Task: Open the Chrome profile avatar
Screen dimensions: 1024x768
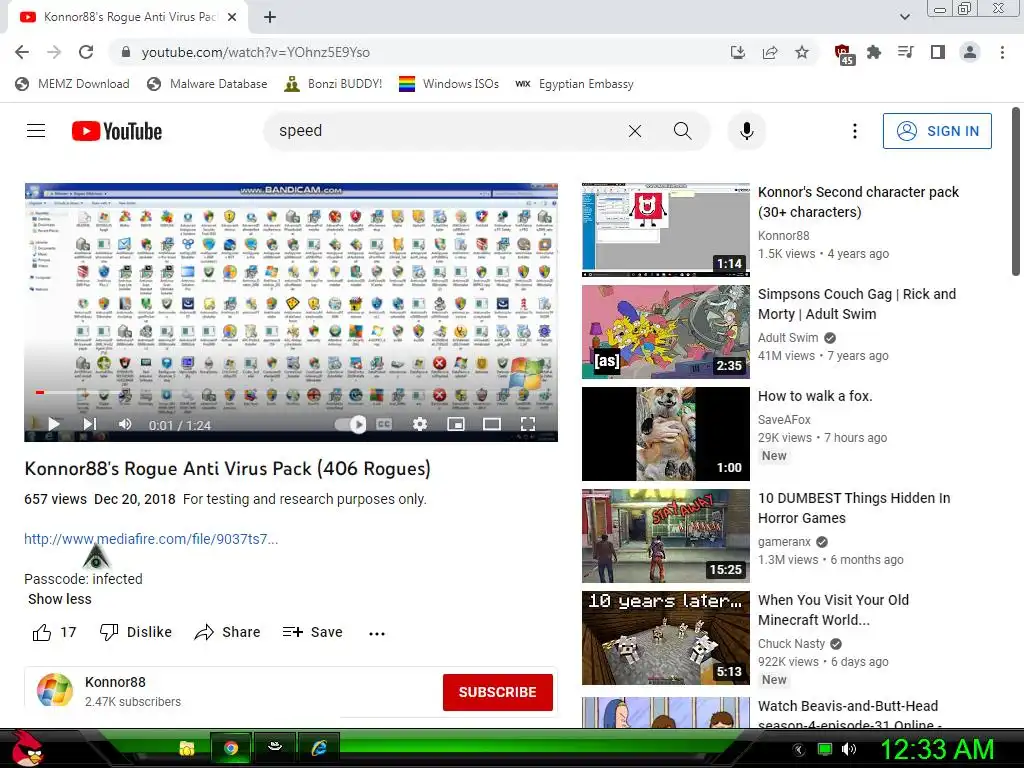Action: [970, 52]
